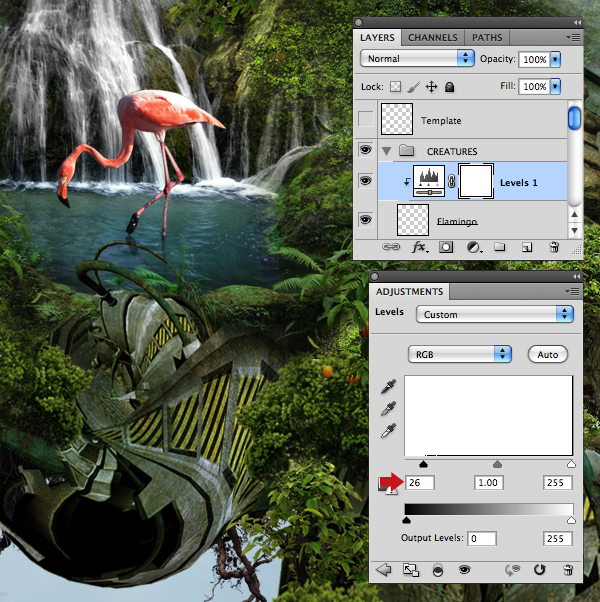
Task: Open the Levels preset Custom dropdown
Action: tap(494, 314)
